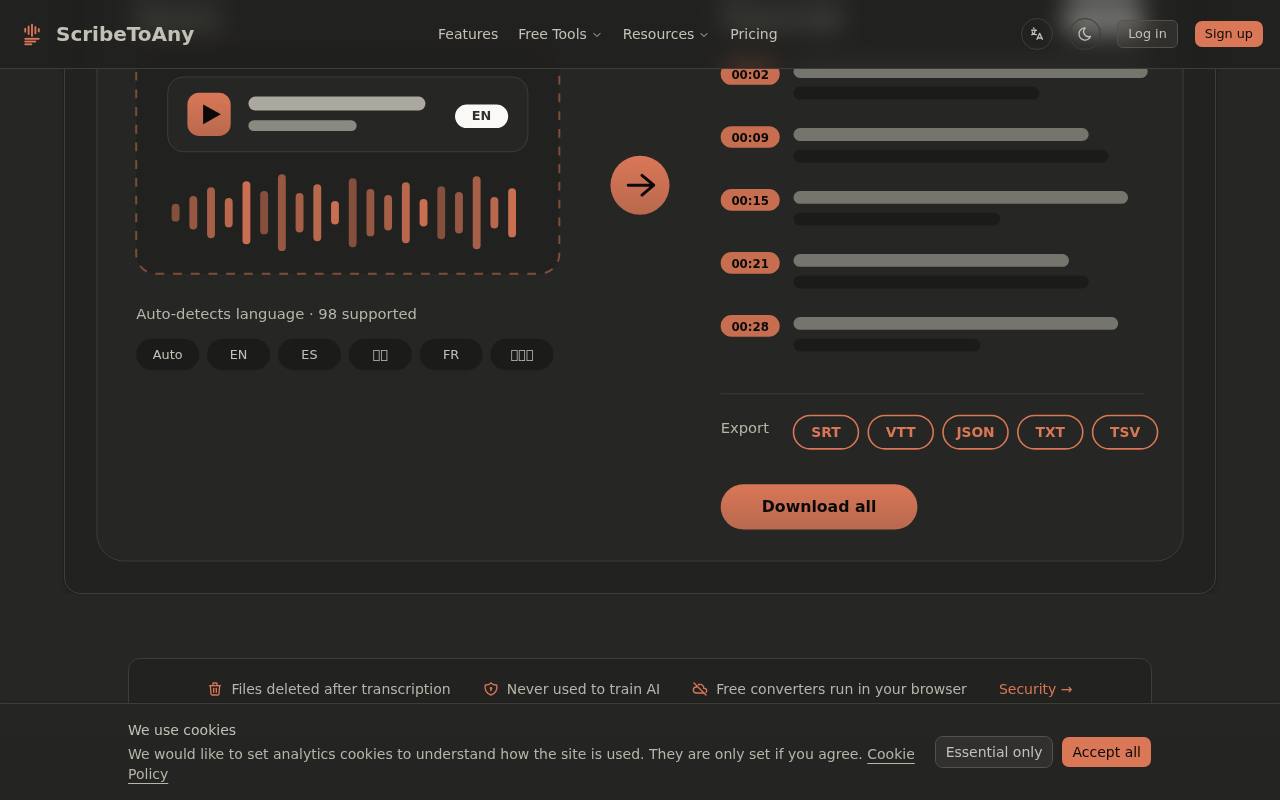Image resolution: width=1280 pixels, height=800 pixels.
Task: Click the shield icon beside Never used
Action: pyautogui.click(x=491, y=689)
